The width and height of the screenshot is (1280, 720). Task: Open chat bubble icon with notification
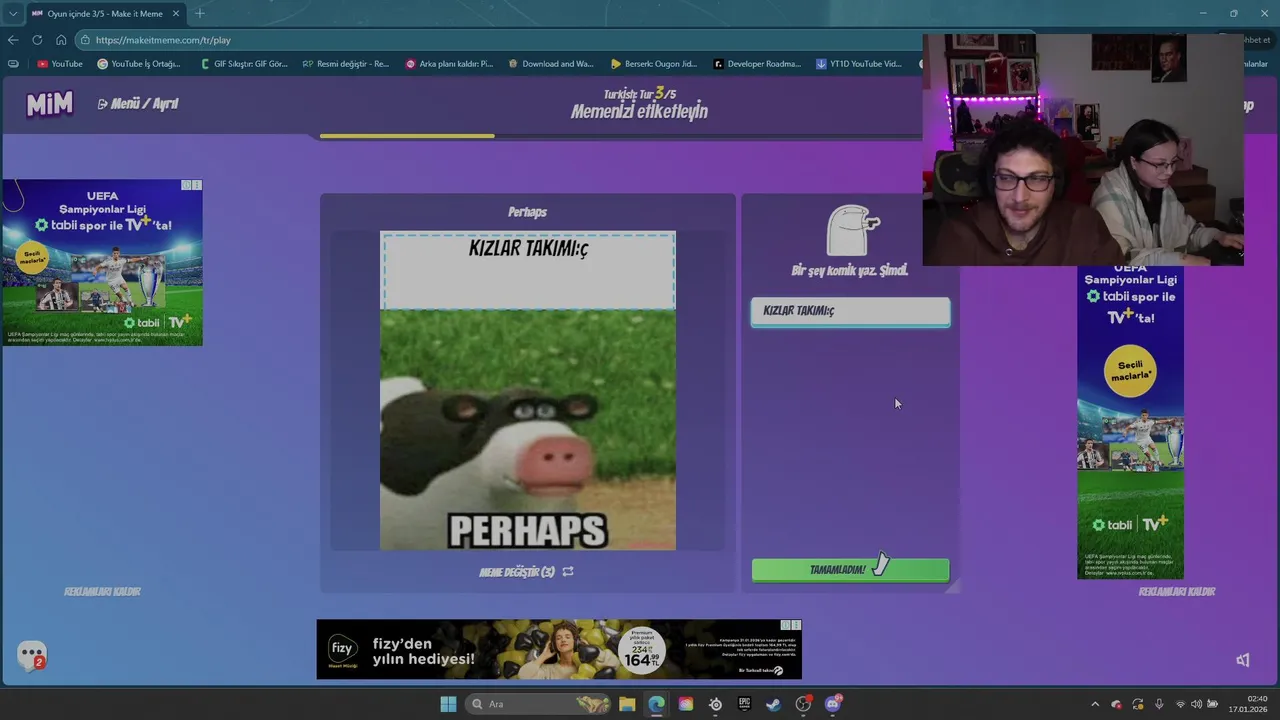(x=32, y=655)
